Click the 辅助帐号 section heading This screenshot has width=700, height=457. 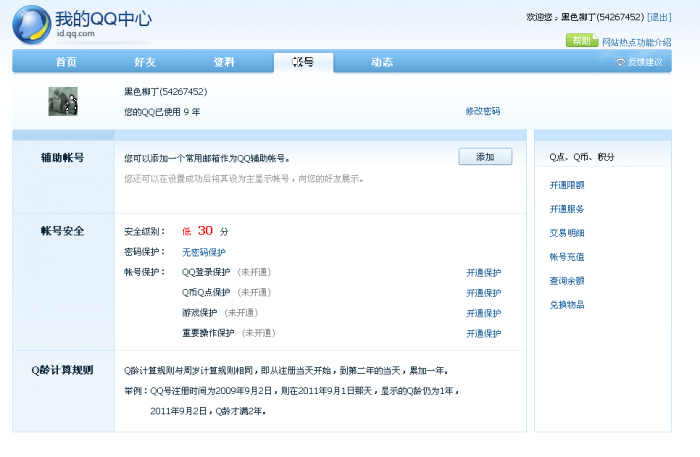coord(62,158)
